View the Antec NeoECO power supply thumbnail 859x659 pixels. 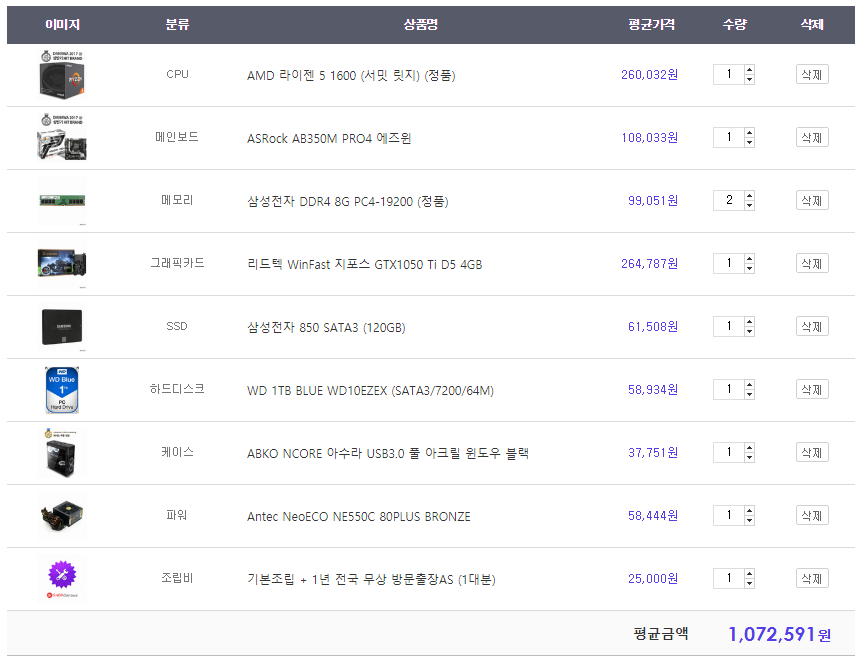coord(62,516)
